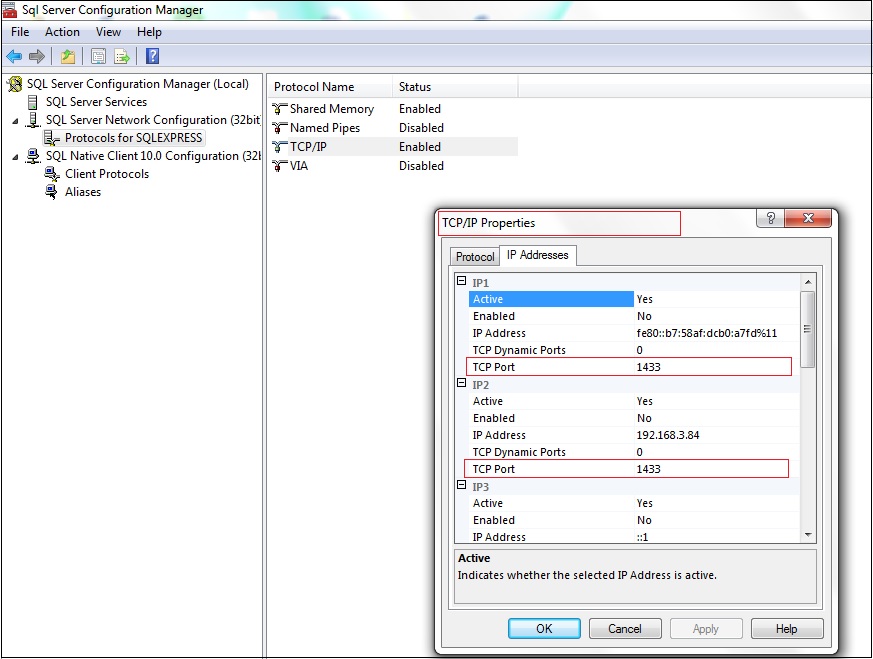Collapse SQL Server Network Configuration tree node

15,121
